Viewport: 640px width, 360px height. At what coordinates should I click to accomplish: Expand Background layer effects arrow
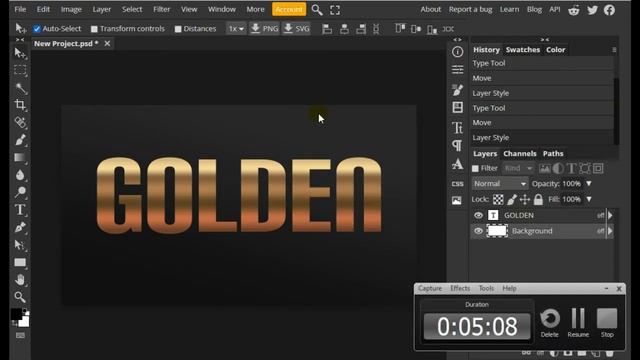click(x=610, y=231)
